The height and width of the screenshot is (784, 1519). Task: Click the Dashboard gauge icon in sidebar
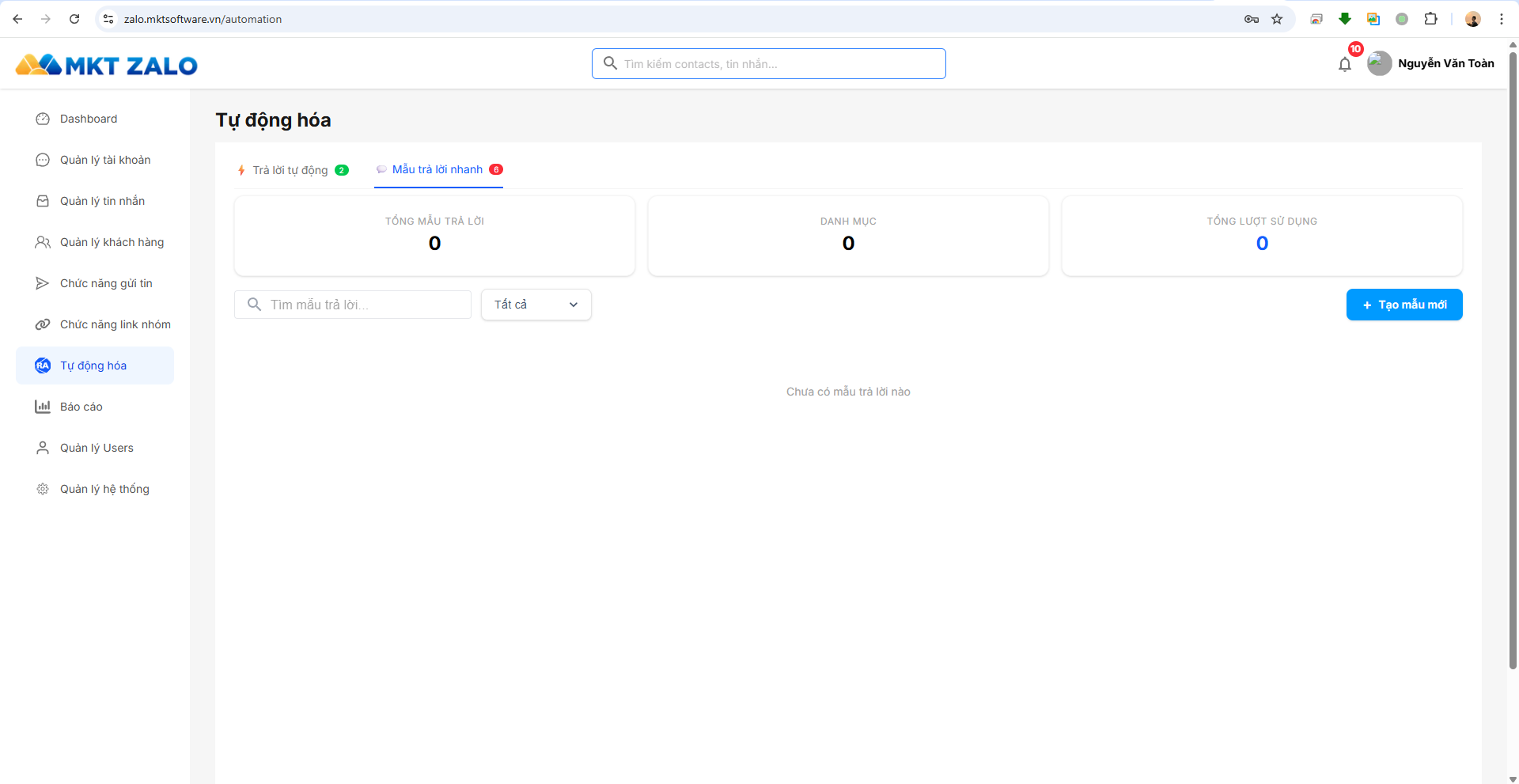pyautogui.click(x=43, y=119)
